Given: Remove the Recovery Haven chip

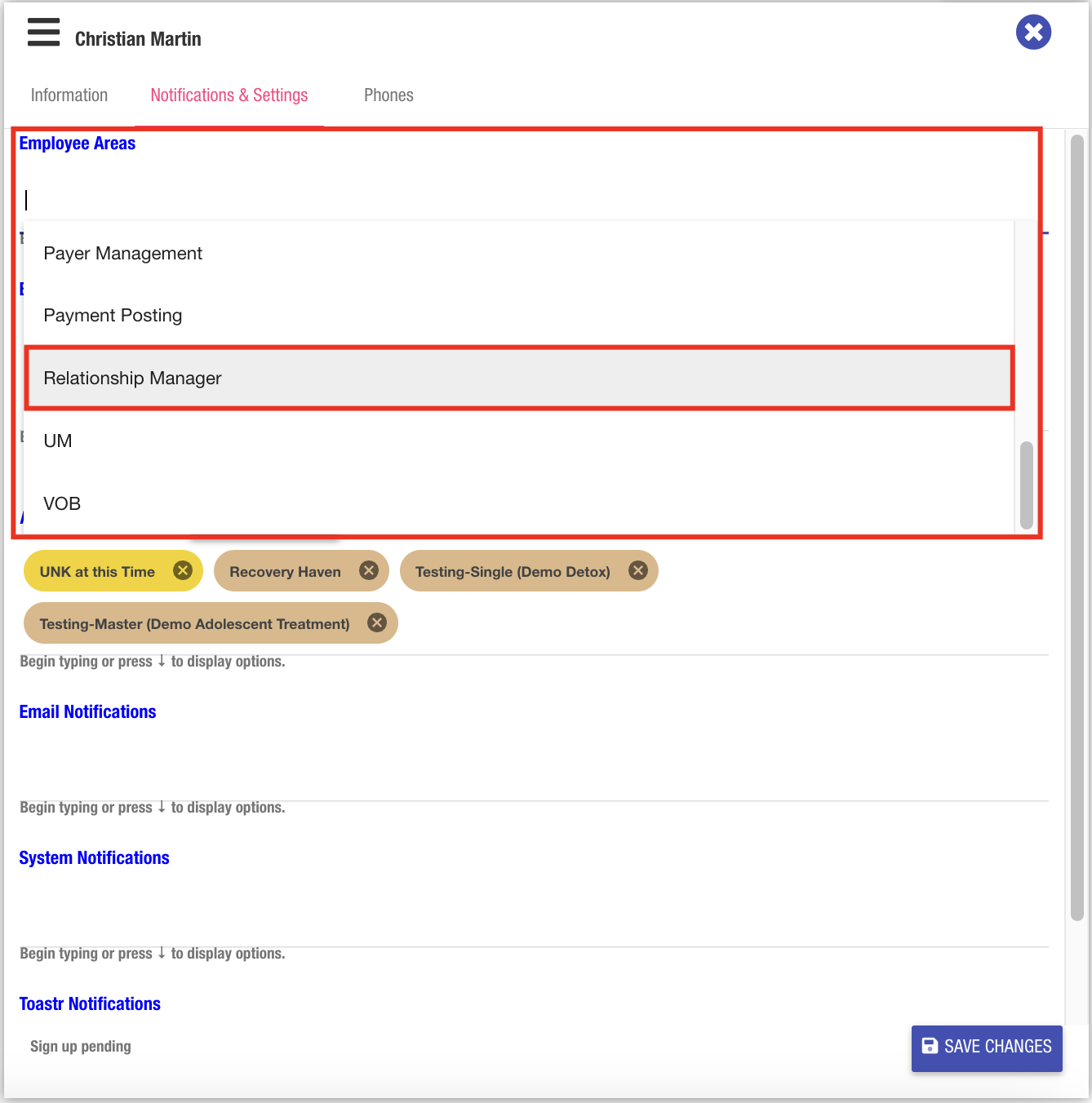Looking at the screenshot, I should click(x=369, y=570).
